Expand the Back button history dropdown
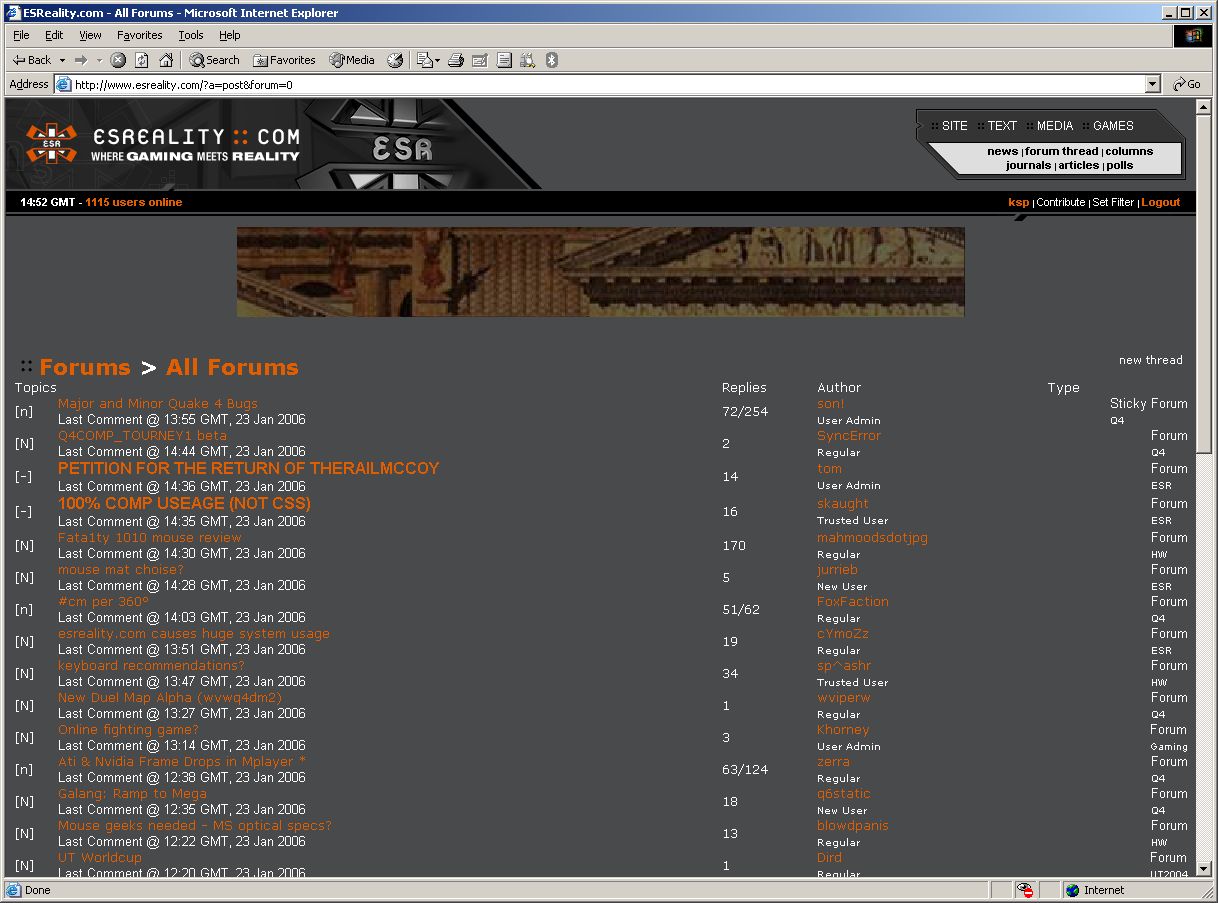This screenshot has height=903, width=1218. point(62,60)
